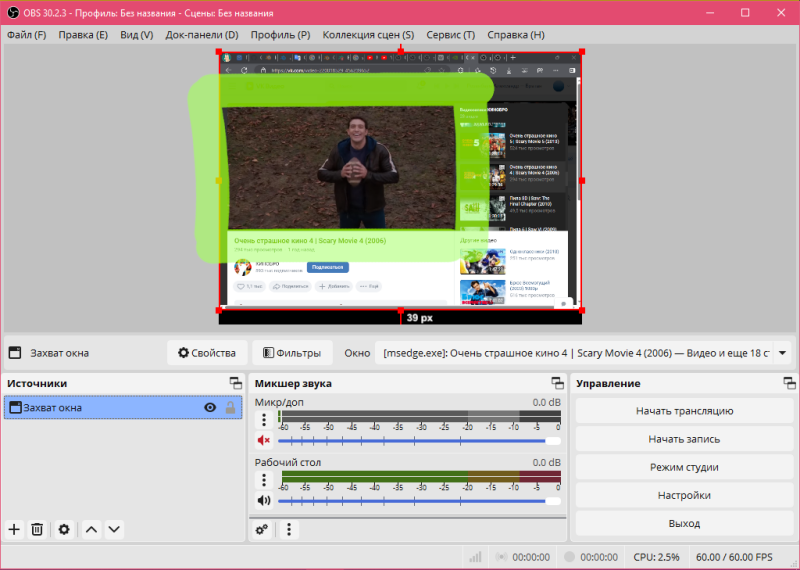Open the Док-панели (D) menu
Screen dimensions: 800x570
[x=202, y=35]
